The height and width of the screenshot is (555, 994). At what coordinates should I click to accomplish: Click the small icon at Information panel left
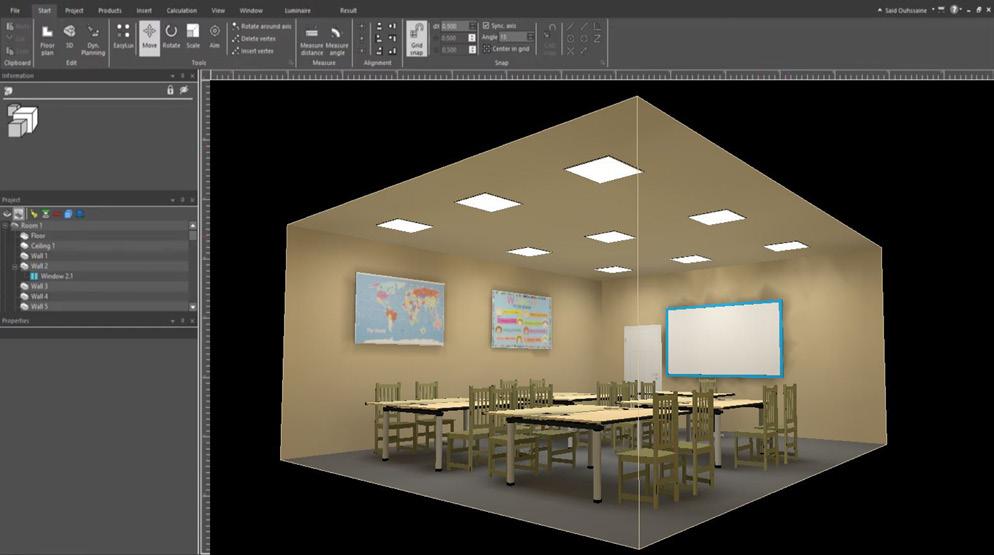coord(8,91)
